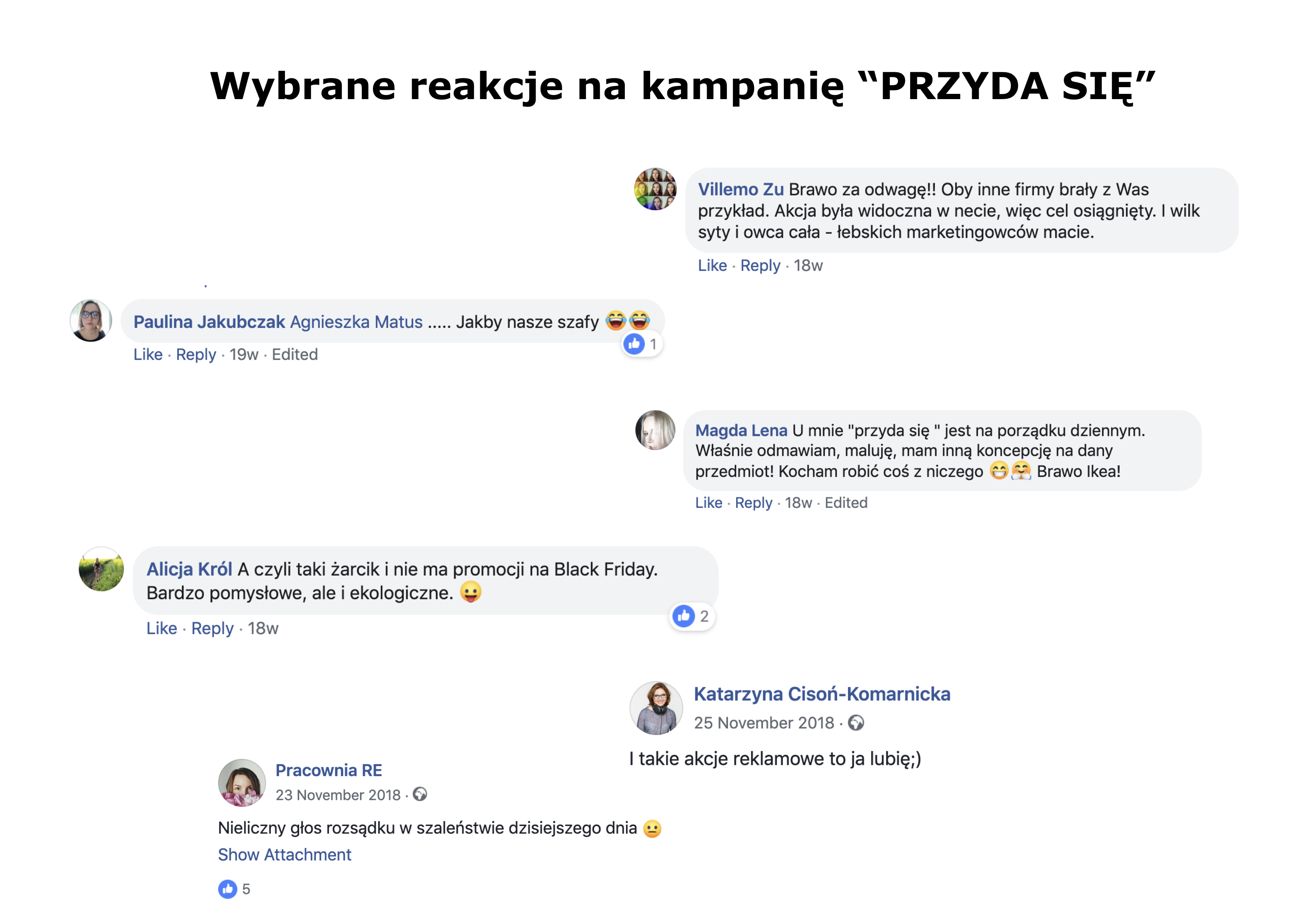
Task: Open Katarzyna Cisoń-Komarnicka profile name link
Action: click(822, 694)
